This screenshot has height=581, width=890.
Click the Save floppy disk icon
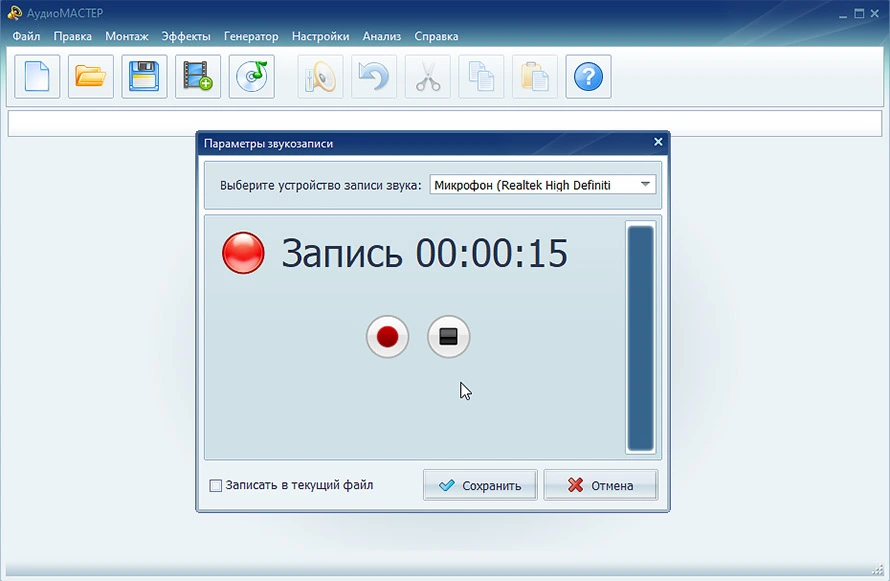pos(144,77)
